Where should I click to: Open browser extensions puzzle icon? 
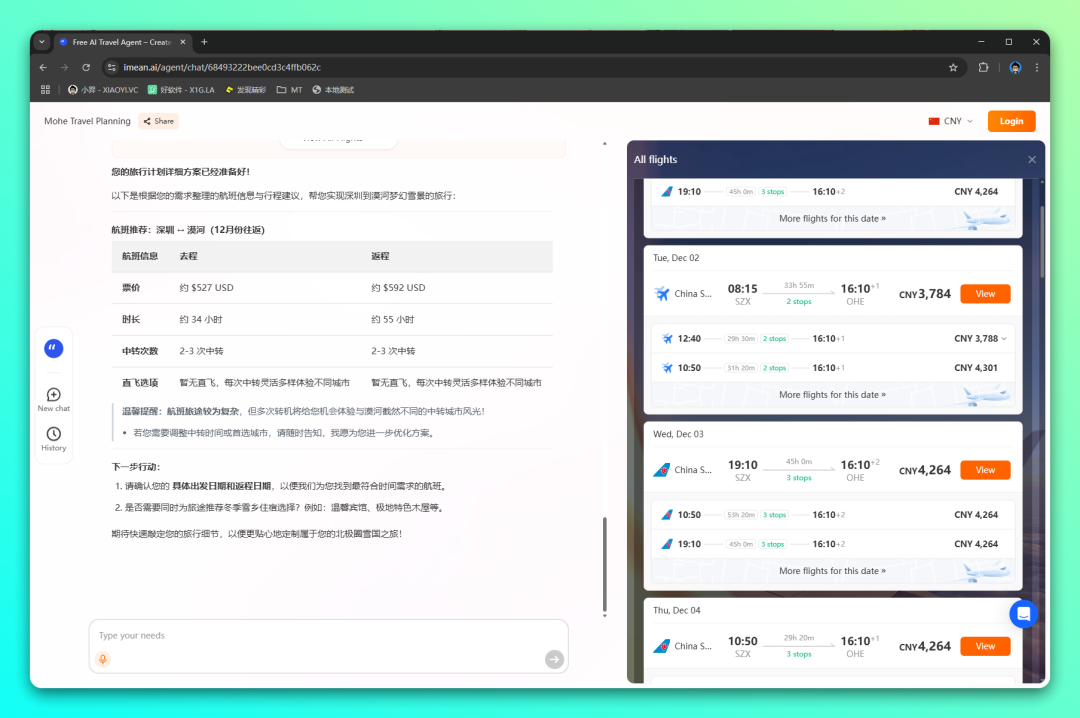tap(983, 67)
